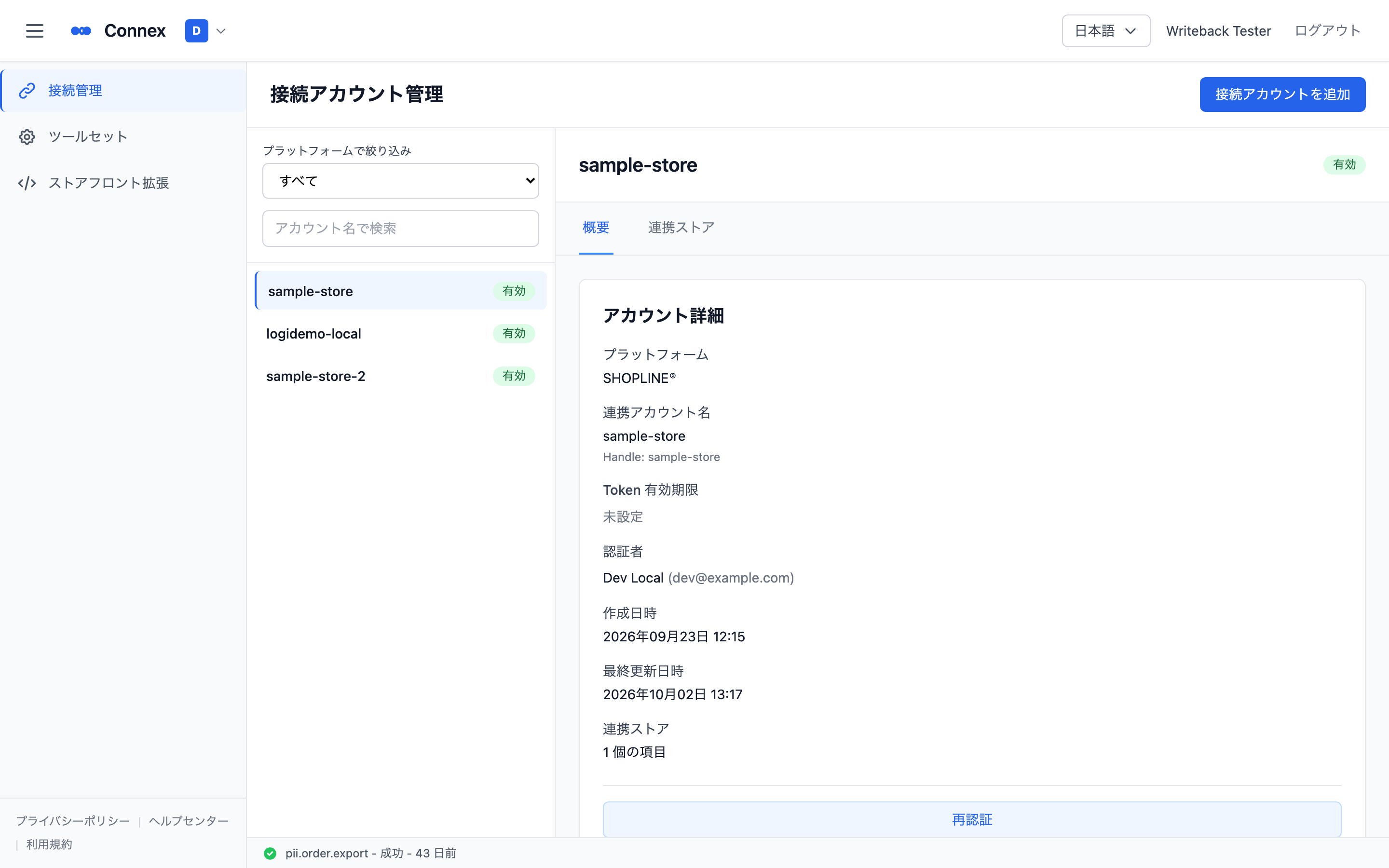Click the 1 個の項目 linked stores value
This screenshot has height=868, width=1389.
(x=634, y=753)
